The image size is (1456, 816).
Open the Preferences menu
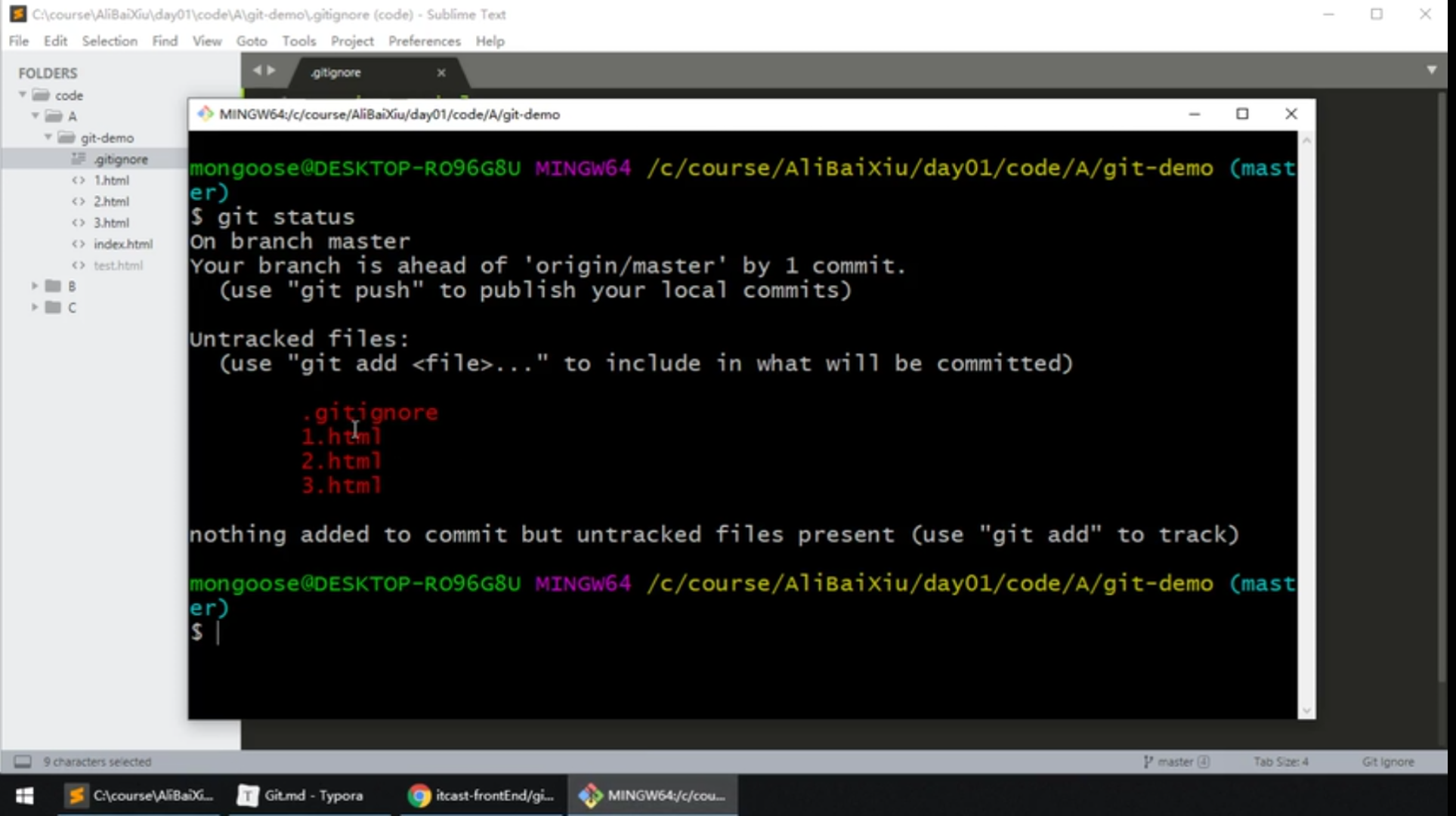pos(424,41)
